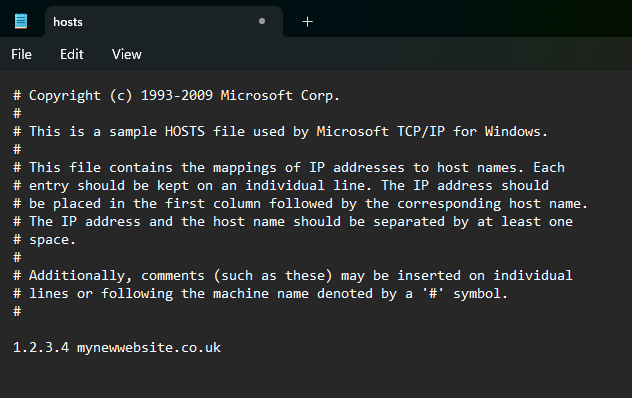Click the line starting 'lines or following'
Viewport: 632px width, 398px height.
[260, 294]
